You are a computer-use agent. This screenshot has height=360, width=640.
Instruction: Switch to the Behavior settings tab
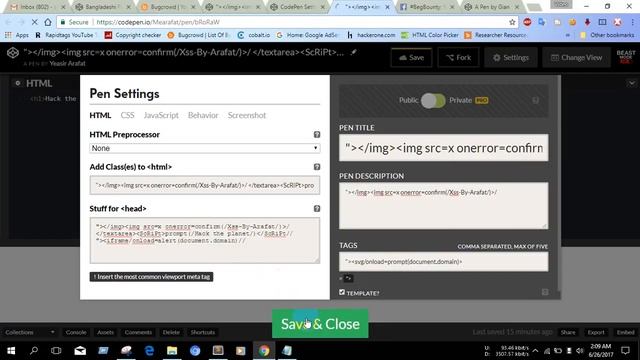tap(203, 116)
